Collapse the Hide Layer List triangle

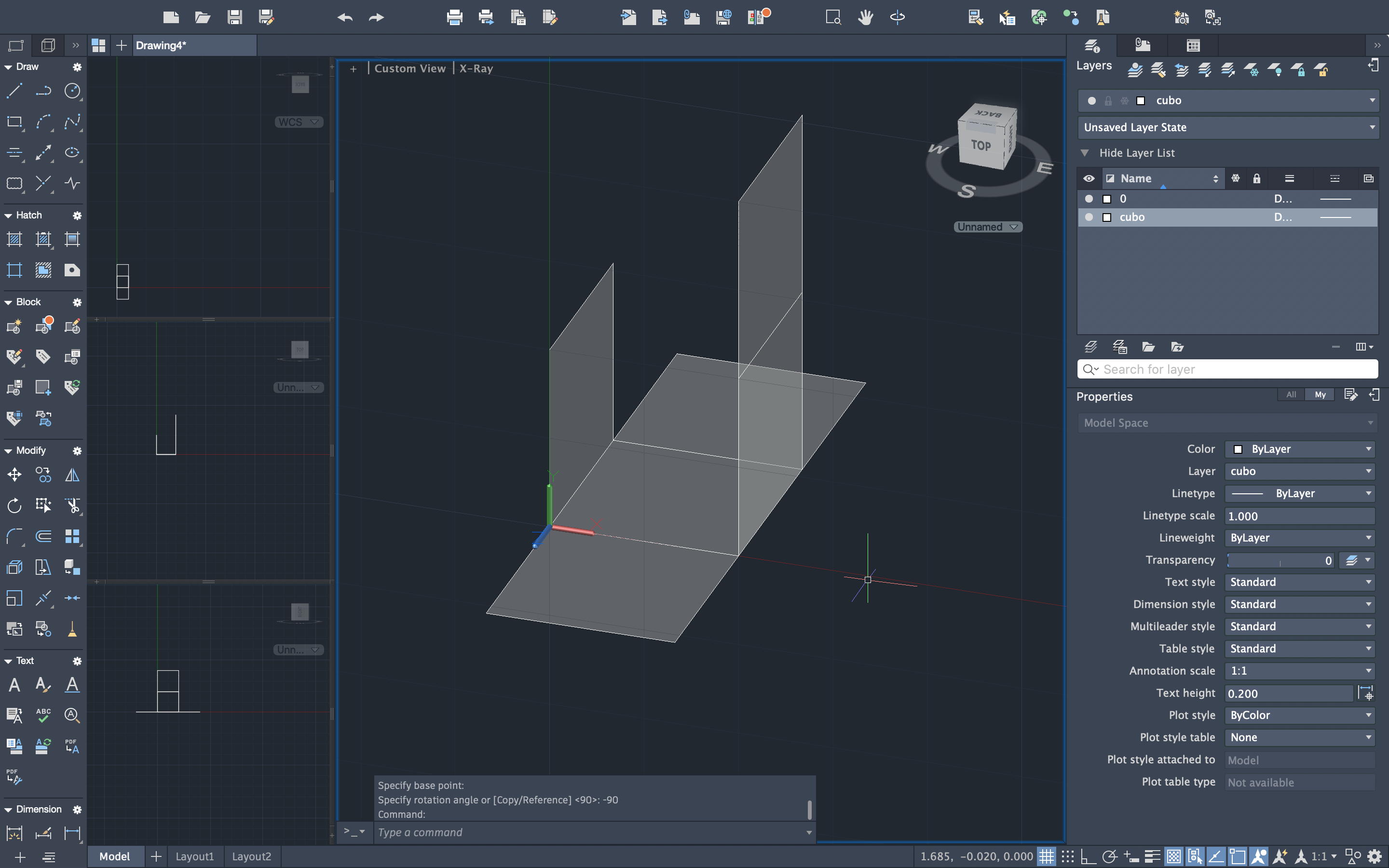(1084, 153)
